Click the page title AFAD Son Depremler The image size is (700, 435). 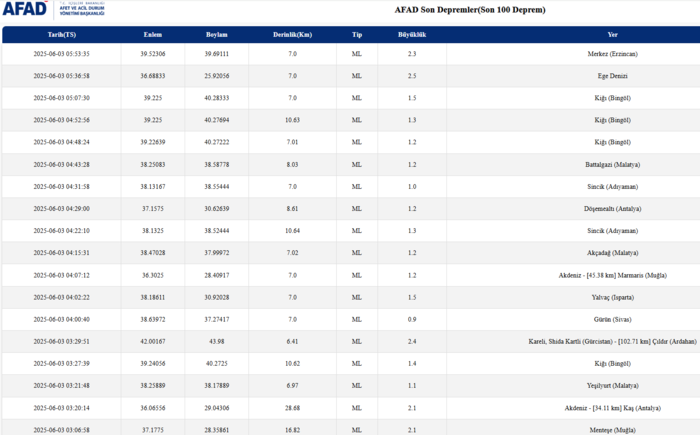(470, 10)
